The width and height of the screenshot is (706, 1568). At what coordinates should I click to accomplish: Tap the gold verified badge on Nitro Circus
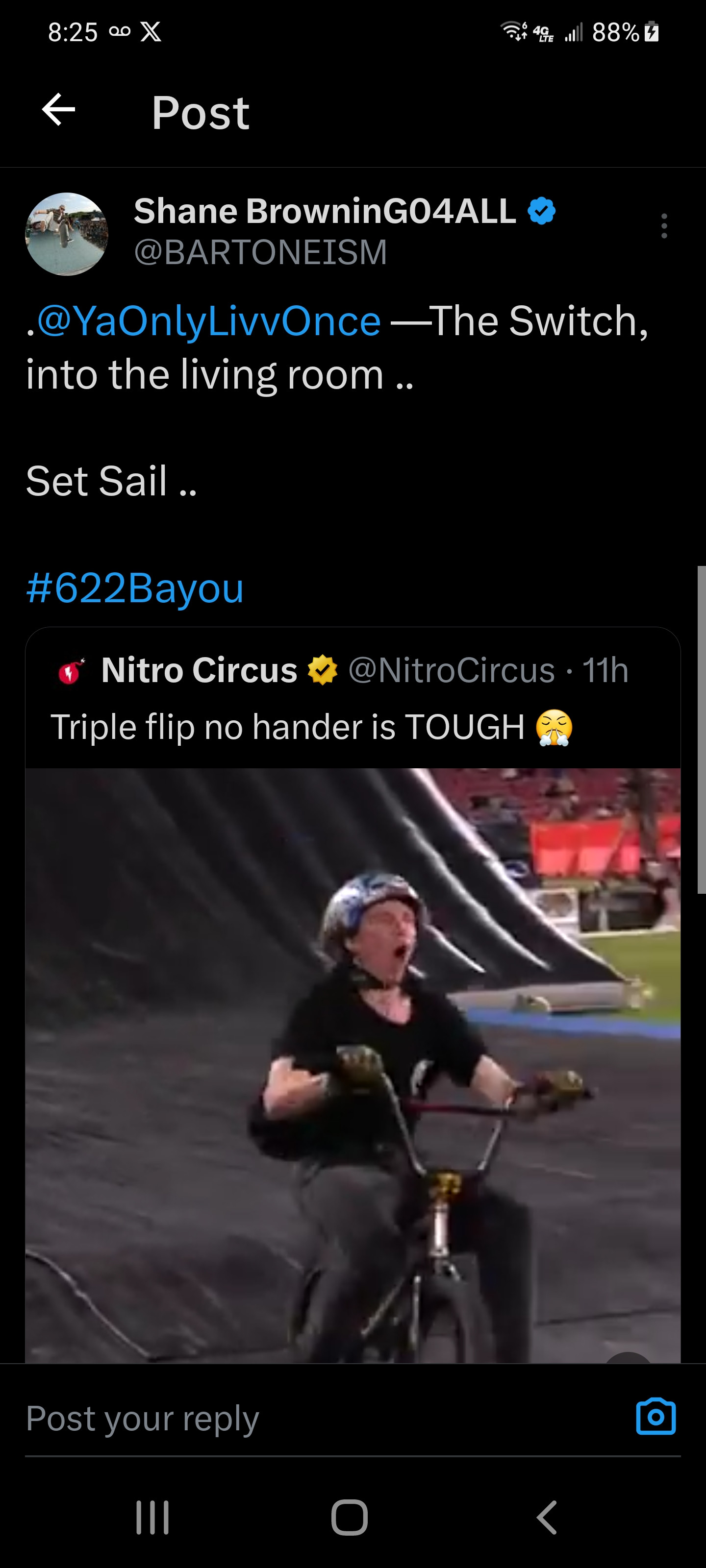pos(322,670)
